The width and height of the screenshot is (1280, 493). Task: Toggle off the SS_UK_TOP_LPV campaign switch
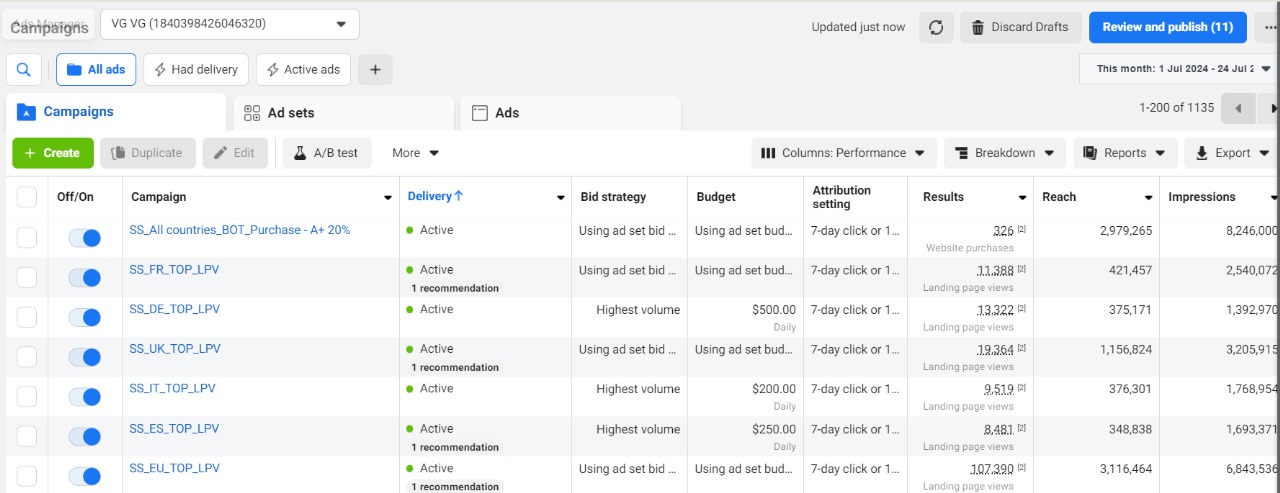85,357
